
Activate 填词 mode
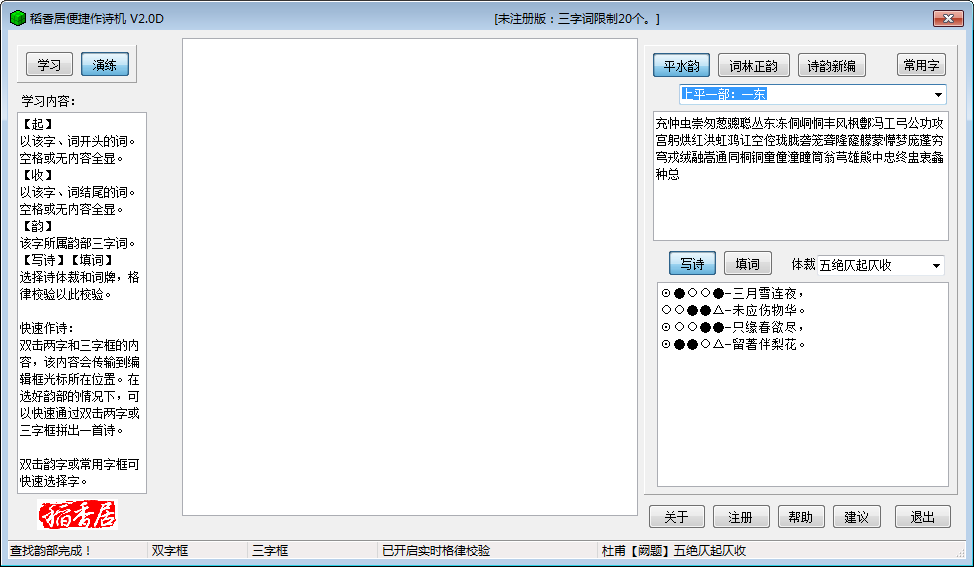click(747, 263)
